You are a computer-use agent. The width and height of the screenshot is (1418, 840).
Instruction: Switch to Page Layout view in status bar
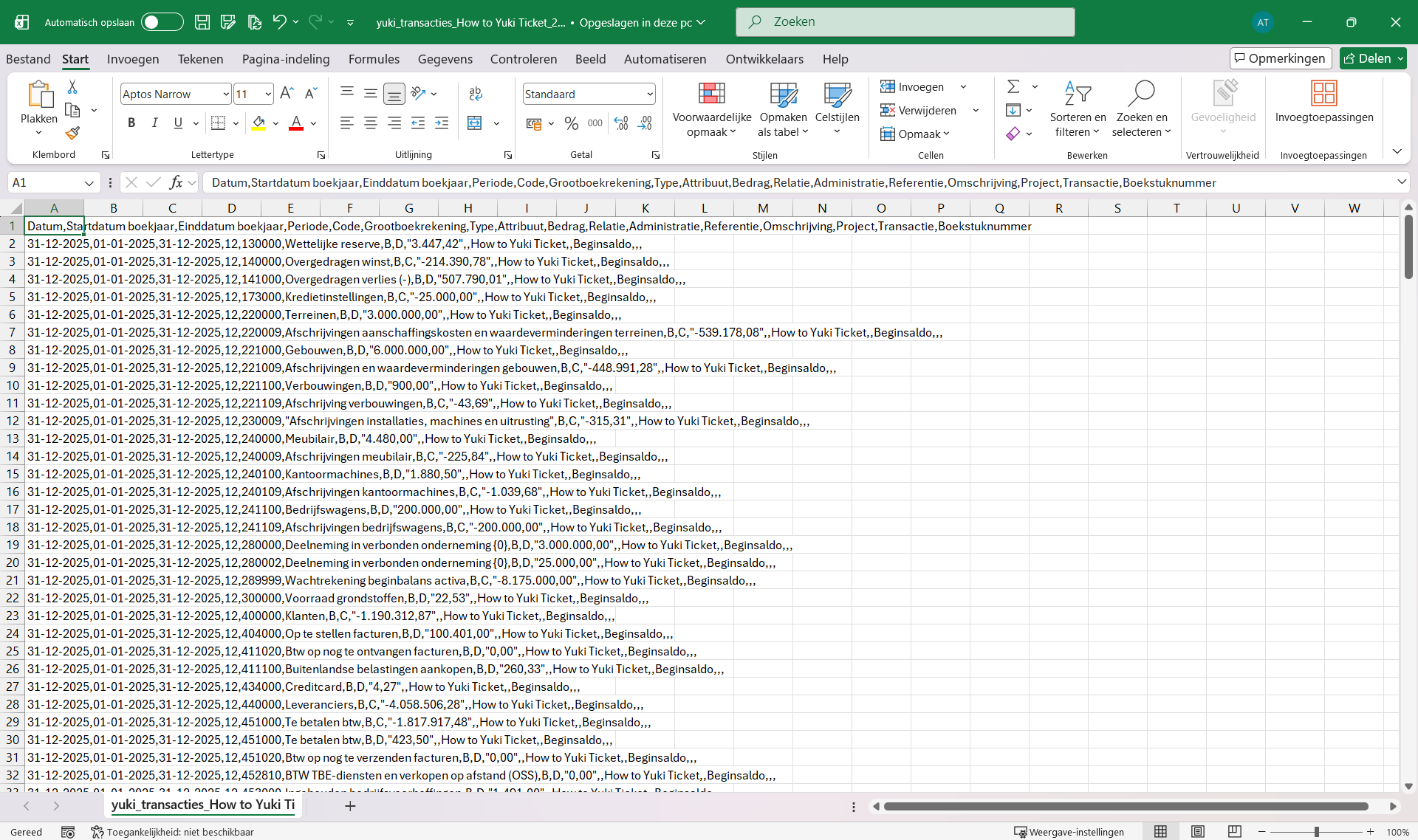click(x=1198, y=832)
